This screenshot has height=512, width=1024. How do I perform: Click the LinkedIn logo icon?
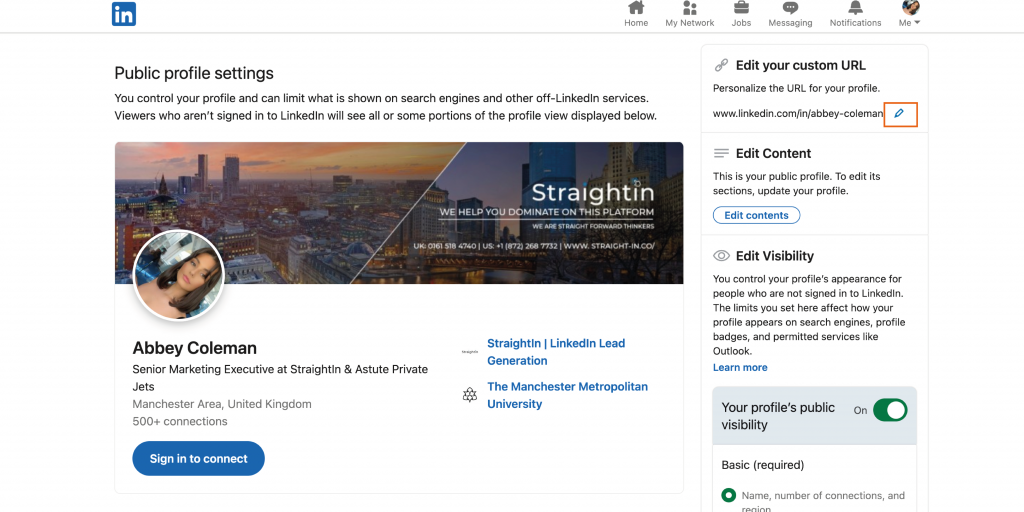click(124, 14)
